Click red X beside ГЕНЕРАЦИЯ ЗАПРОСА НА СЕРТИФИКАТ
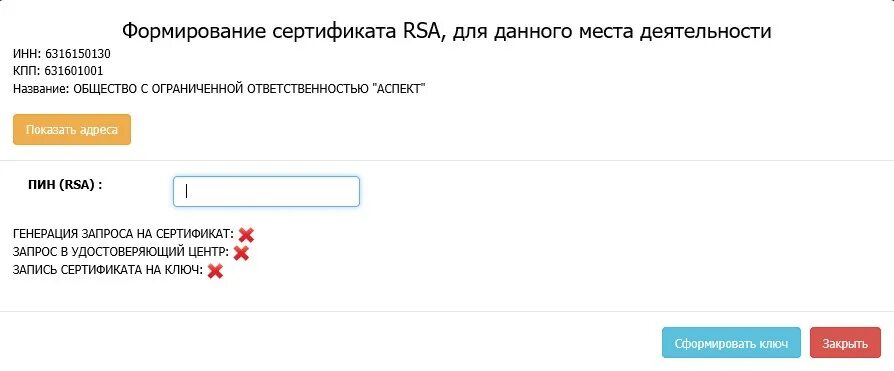Image resolution: width=894 pixels, height=371 pixels. [x=246, y=234]
